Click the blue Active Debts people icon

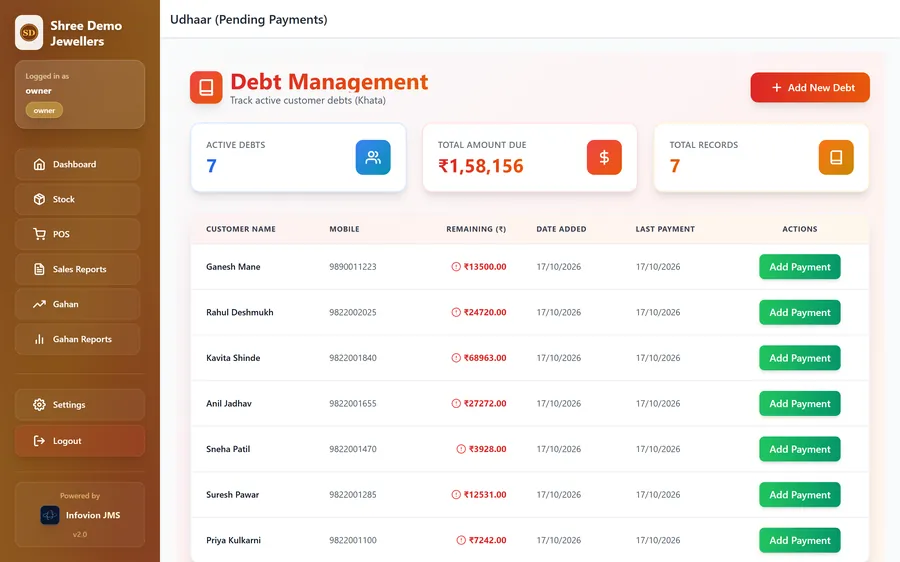(373, 157)
